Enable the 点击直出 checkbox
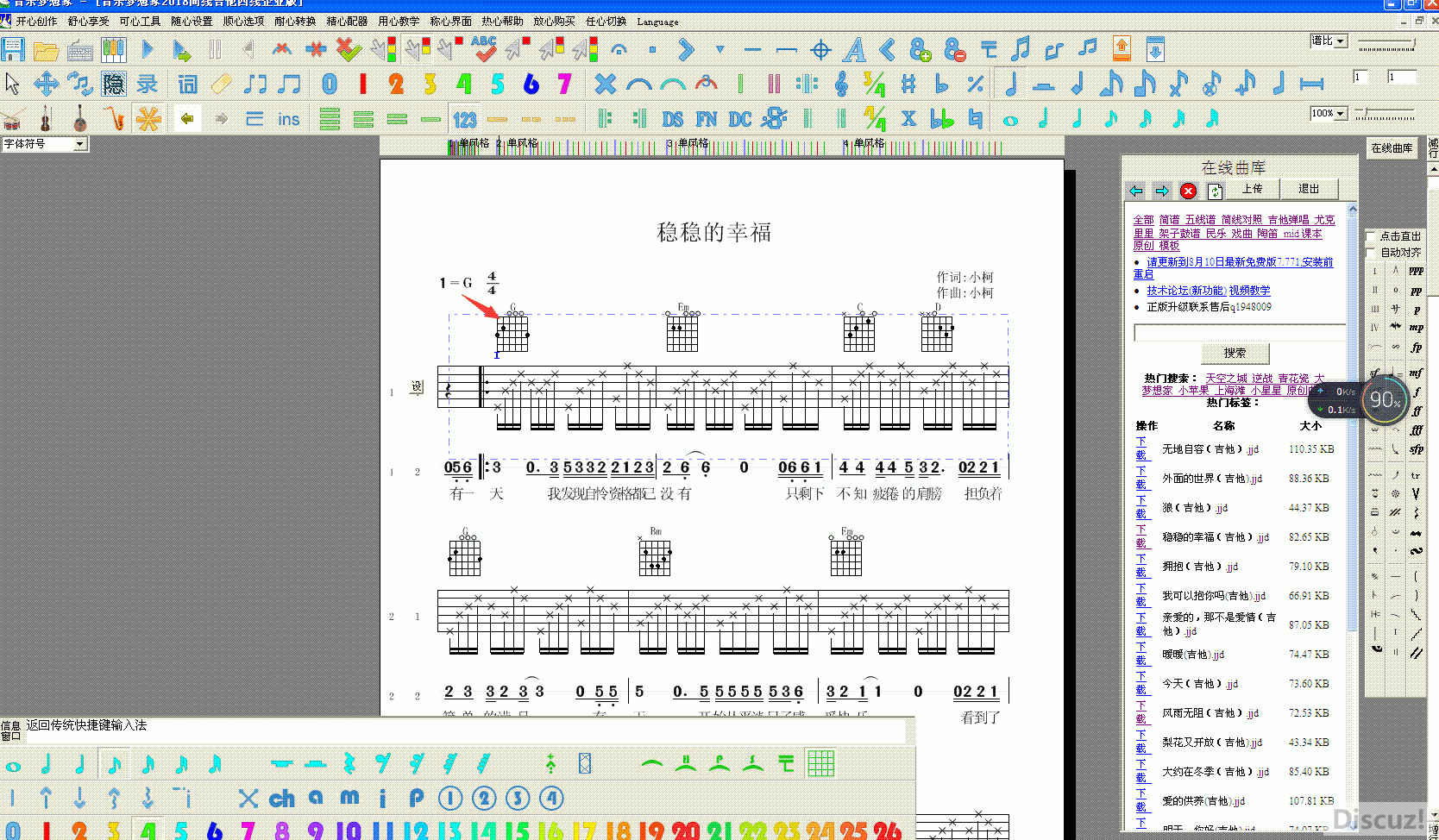 [1371, 236]
